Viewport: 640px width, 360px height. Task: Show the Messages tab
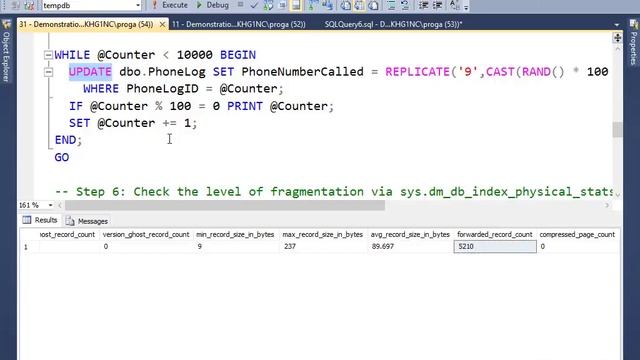click(87, 221)
